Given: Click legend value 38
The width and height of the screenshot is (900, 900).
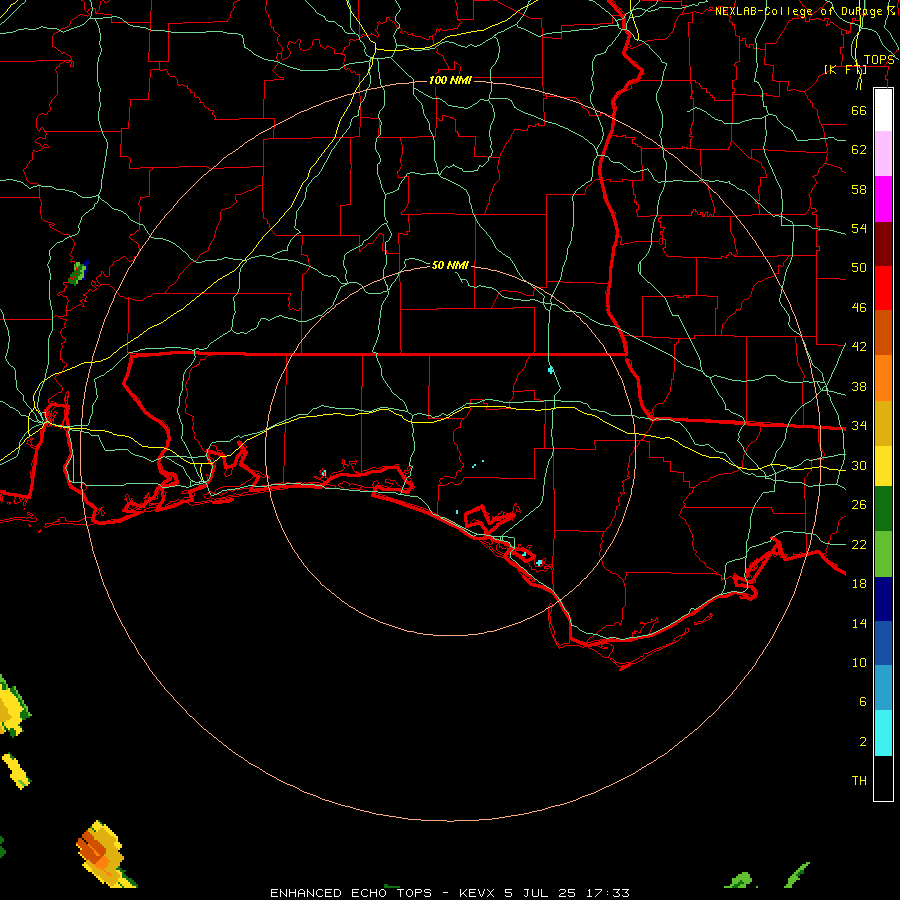Looking at the screenshot, I should [859, 386].
